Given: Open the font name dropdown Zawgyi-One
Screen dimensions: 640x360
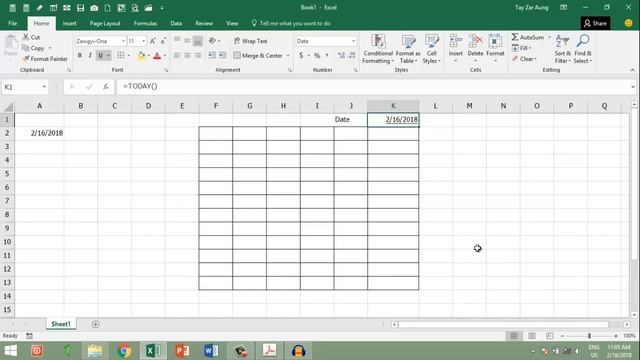Looking at the screenshot, I should (123, 41).
